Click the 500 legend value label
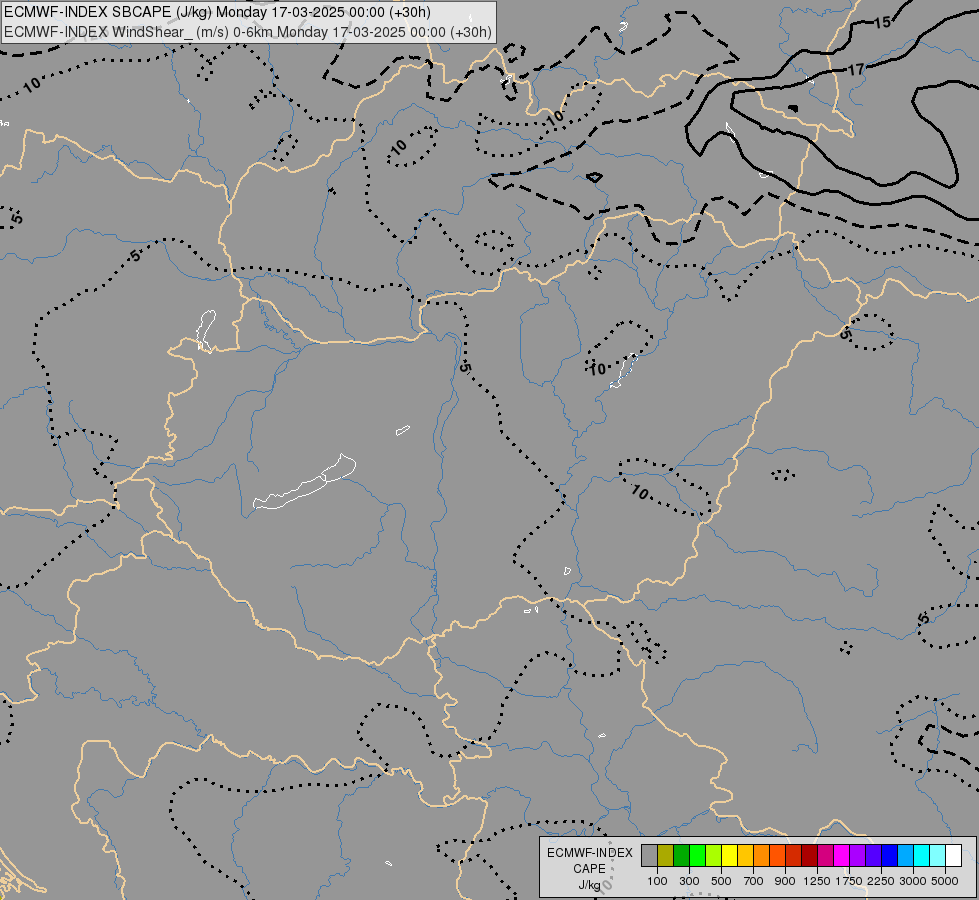Viewport: 979px width, 900px height. tap(721, 881)
